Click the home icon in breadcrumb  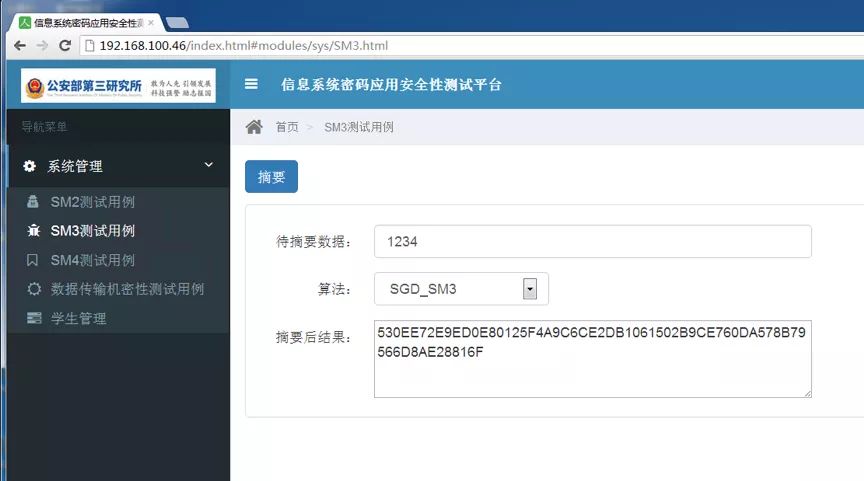pos(254,127)
